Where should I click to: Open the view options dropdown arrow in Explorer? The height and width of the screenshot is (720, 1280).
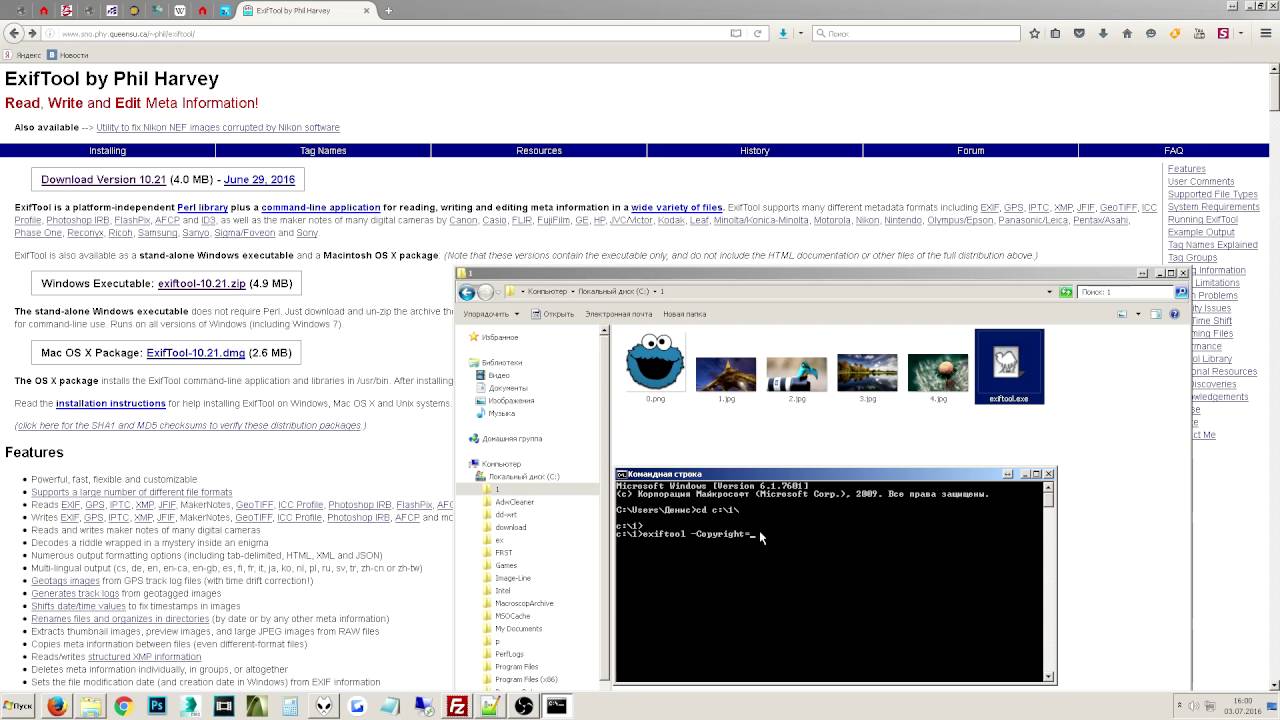[1137, 314]
